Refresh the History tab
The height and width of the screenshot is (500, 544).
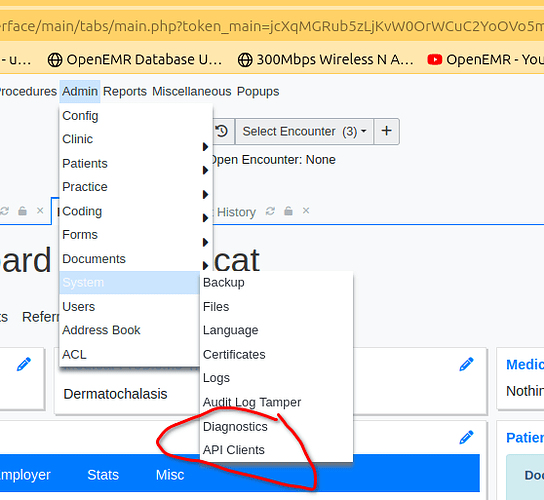coord(270,211)
